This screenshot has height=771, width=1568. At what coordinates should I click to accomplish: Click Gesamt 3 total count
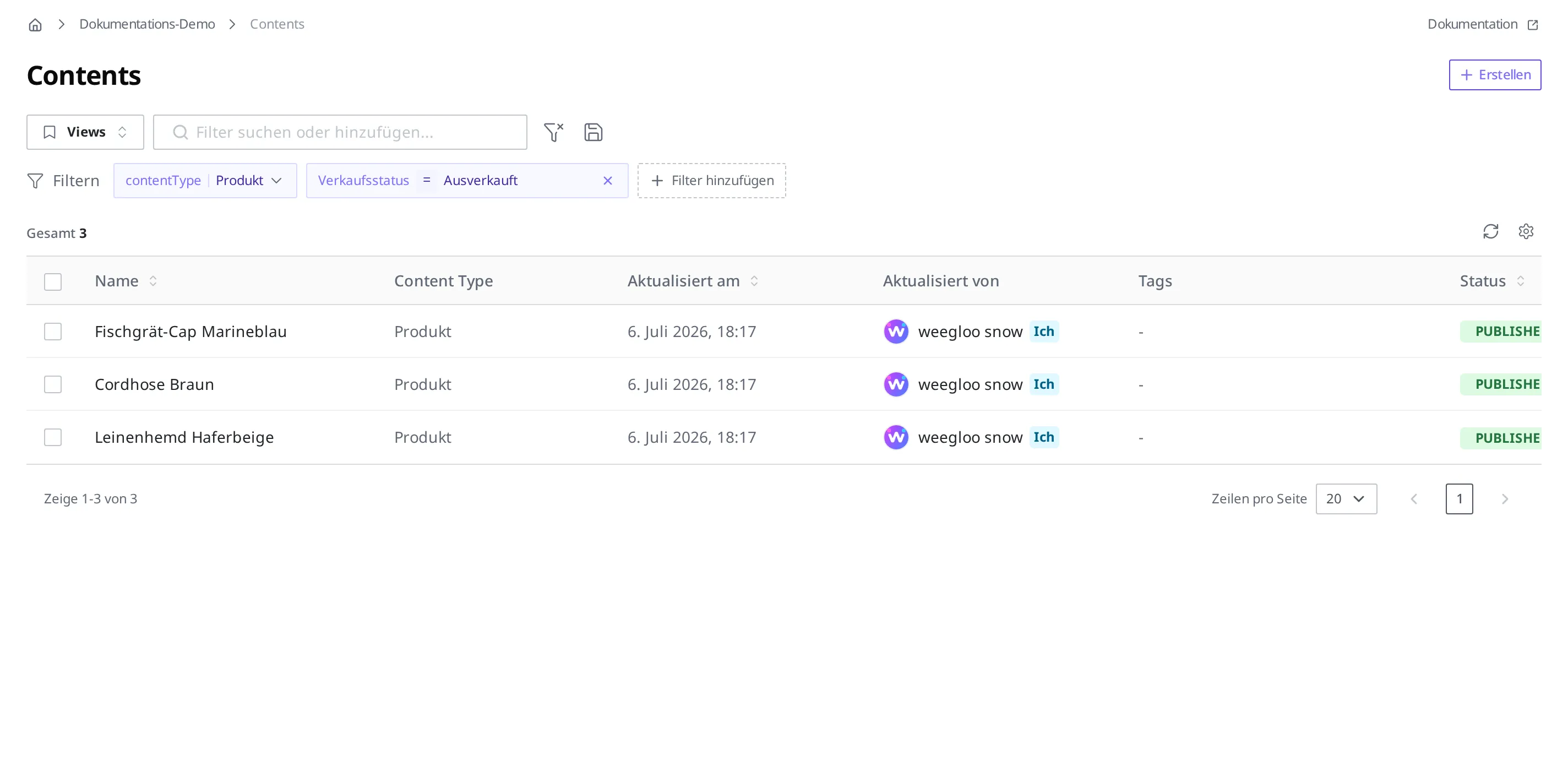click(57, 234)
